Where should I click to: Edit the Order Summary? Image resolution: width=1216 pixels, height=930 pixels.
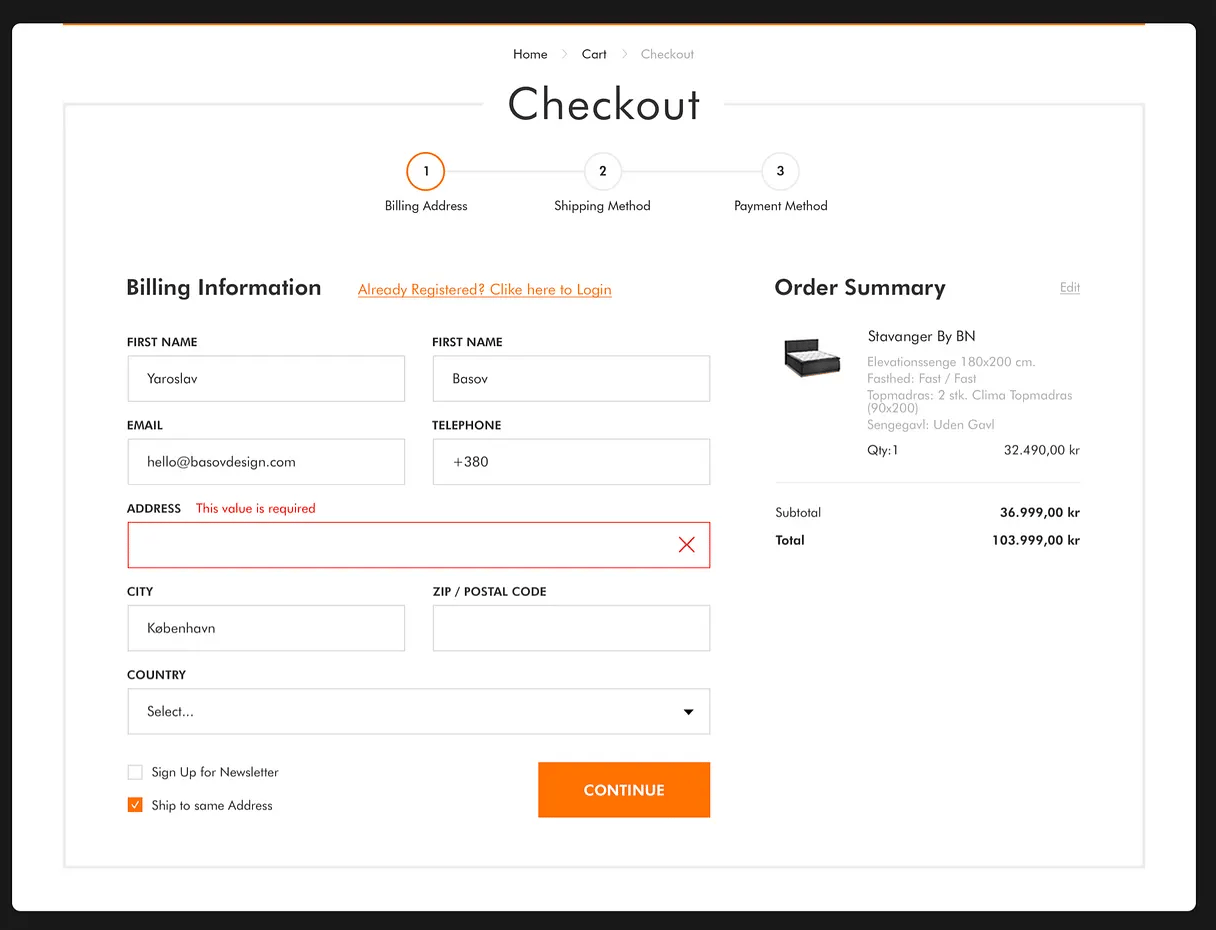[1069, 288]
